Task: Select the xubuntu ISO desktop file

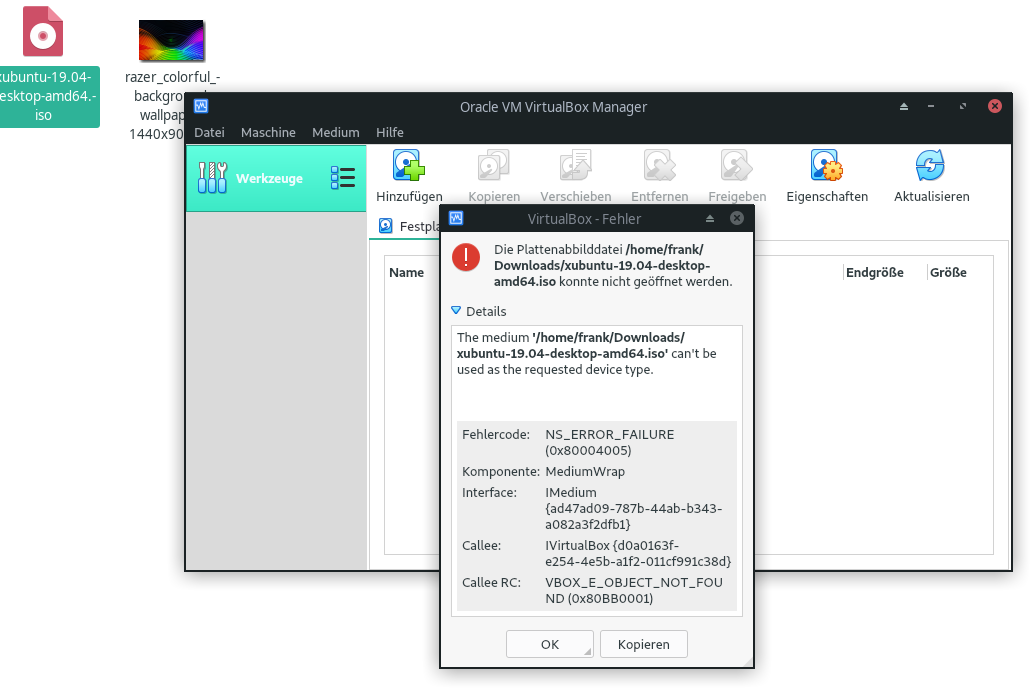Action: tap(43, 32)
